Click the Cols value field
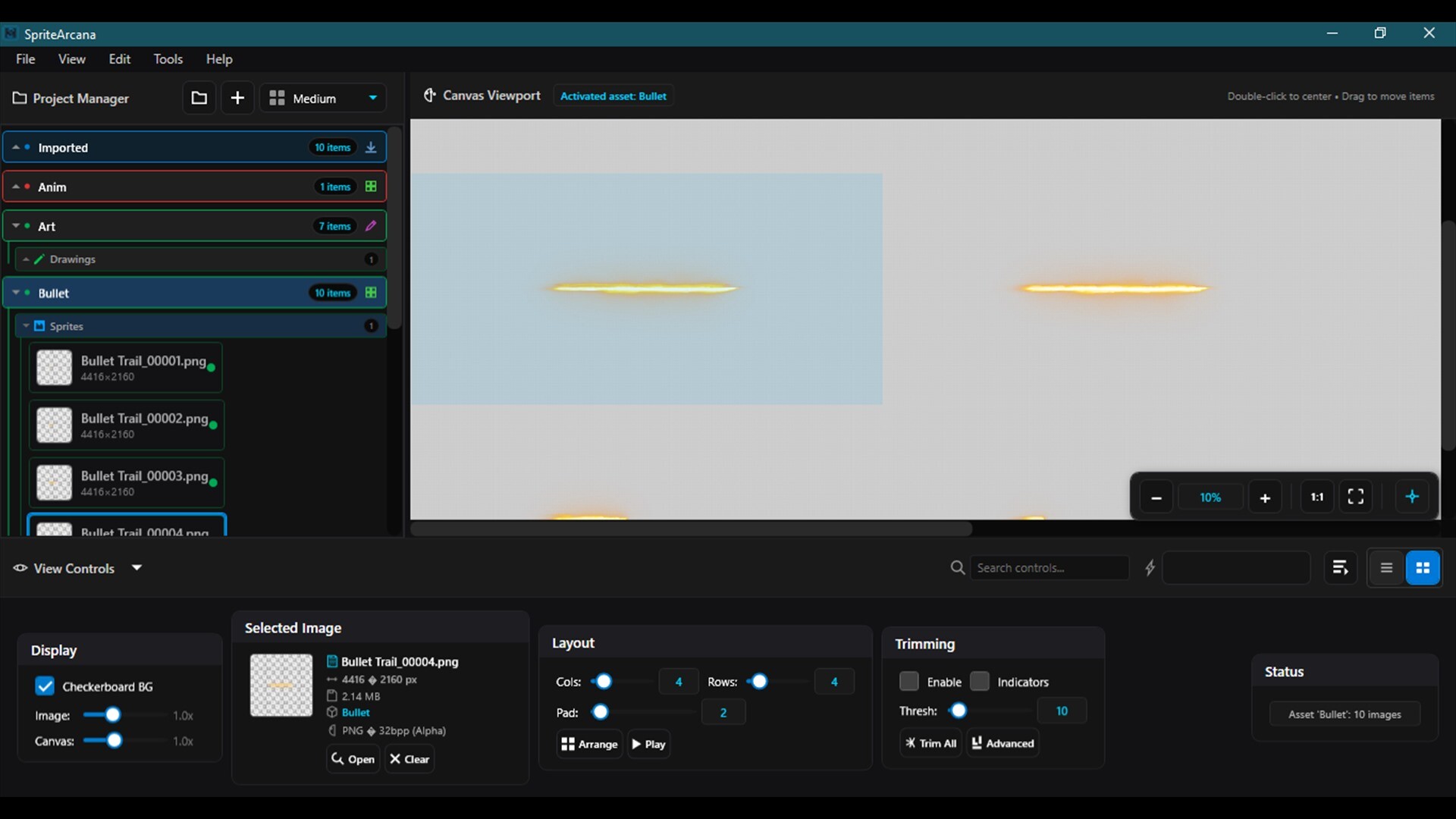 [679, 682]
